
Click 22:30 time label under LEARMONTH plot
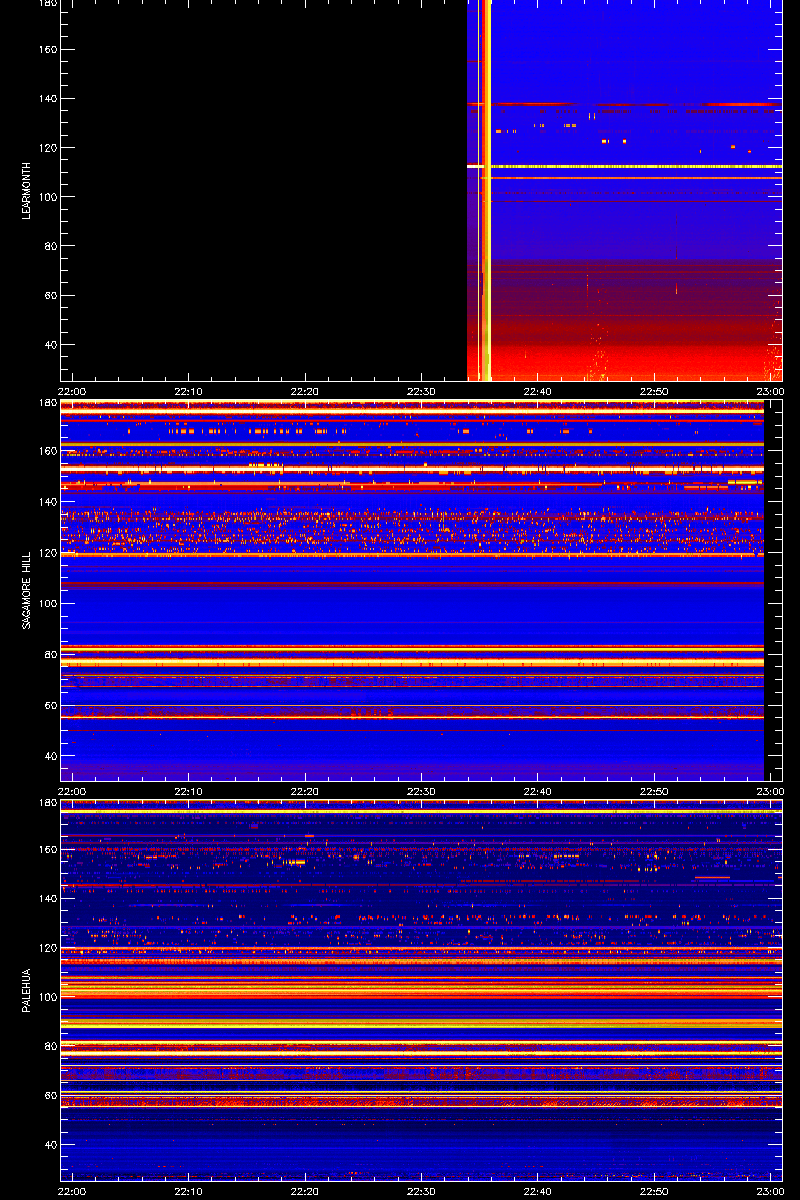coord(421,392)
